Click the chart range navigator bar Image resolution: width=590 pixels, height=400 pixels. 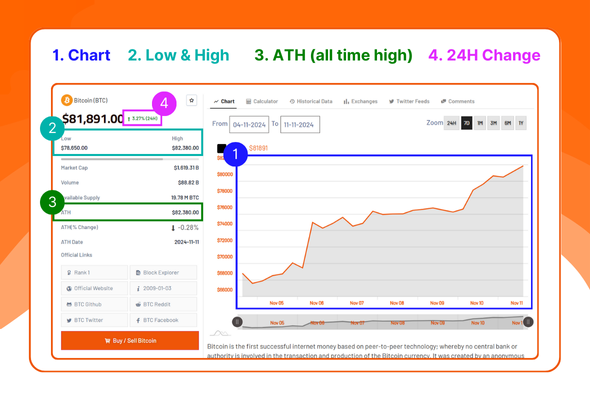pyautogui.click(x=383, y=322)
